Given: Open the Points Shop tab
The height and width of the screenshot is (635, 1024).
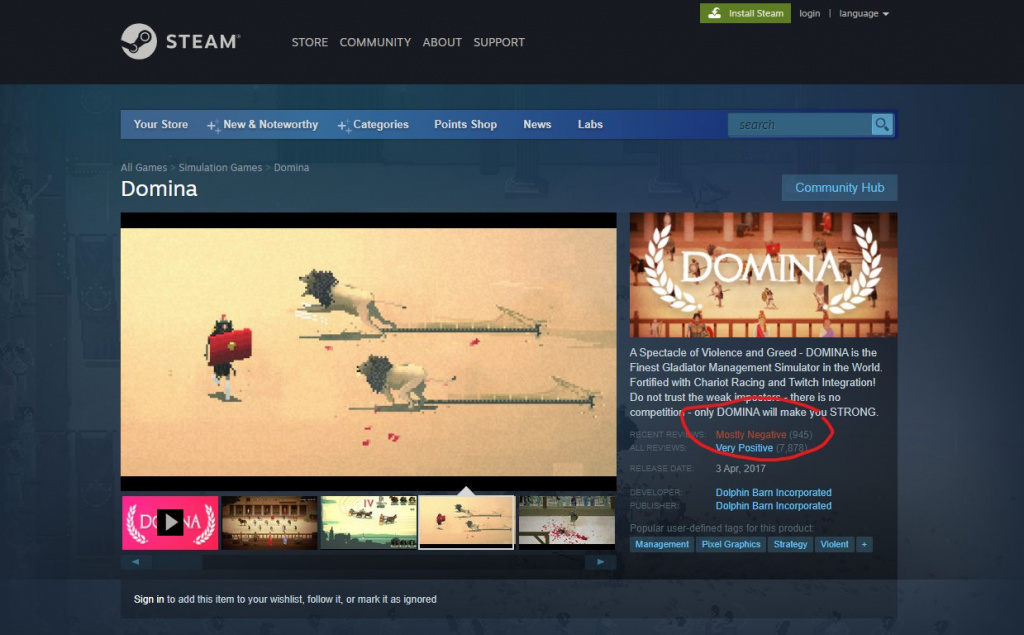Looking at the screenshot, I should 466,124.
